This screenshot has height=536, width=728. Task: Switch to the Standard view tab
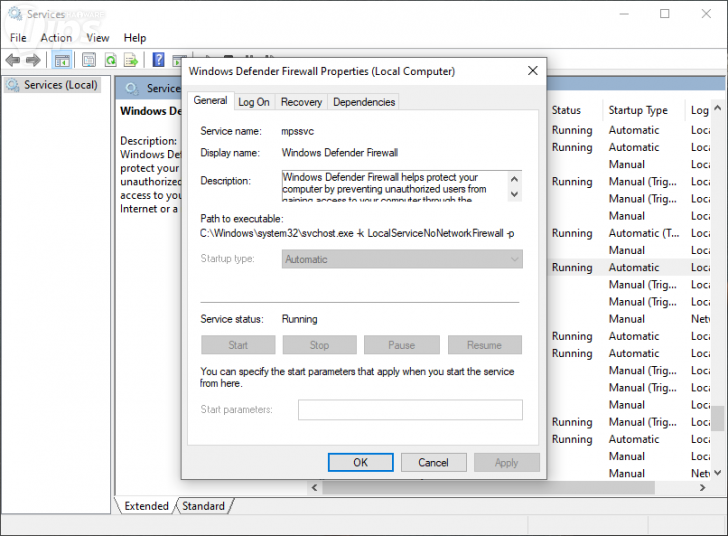pyautogui.click(x=203, y=506)
